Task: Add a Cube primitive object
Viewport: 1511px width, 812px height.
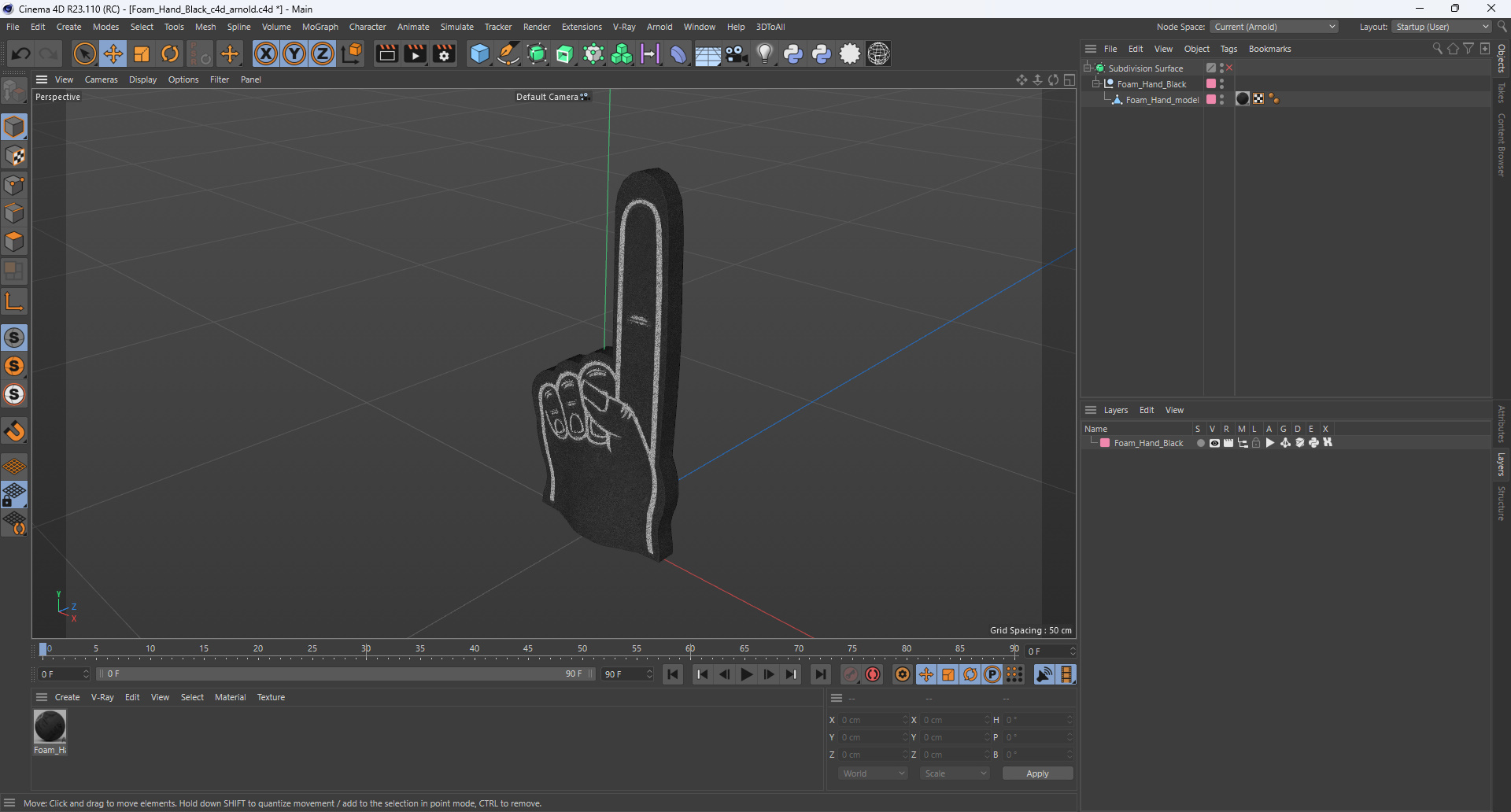Action: 479,54
